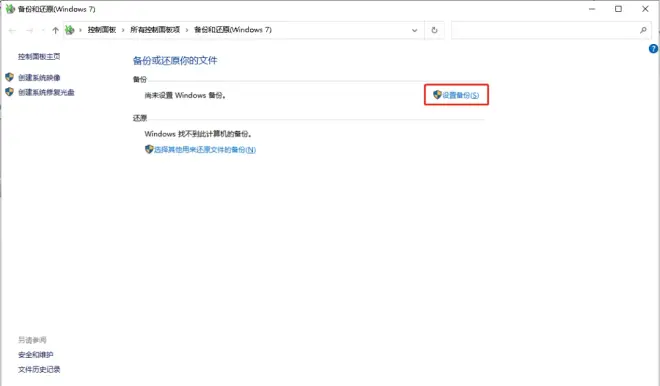
Task: Open 创建系统映像 link
Action: pyautogui.click(x=39, y=77)
